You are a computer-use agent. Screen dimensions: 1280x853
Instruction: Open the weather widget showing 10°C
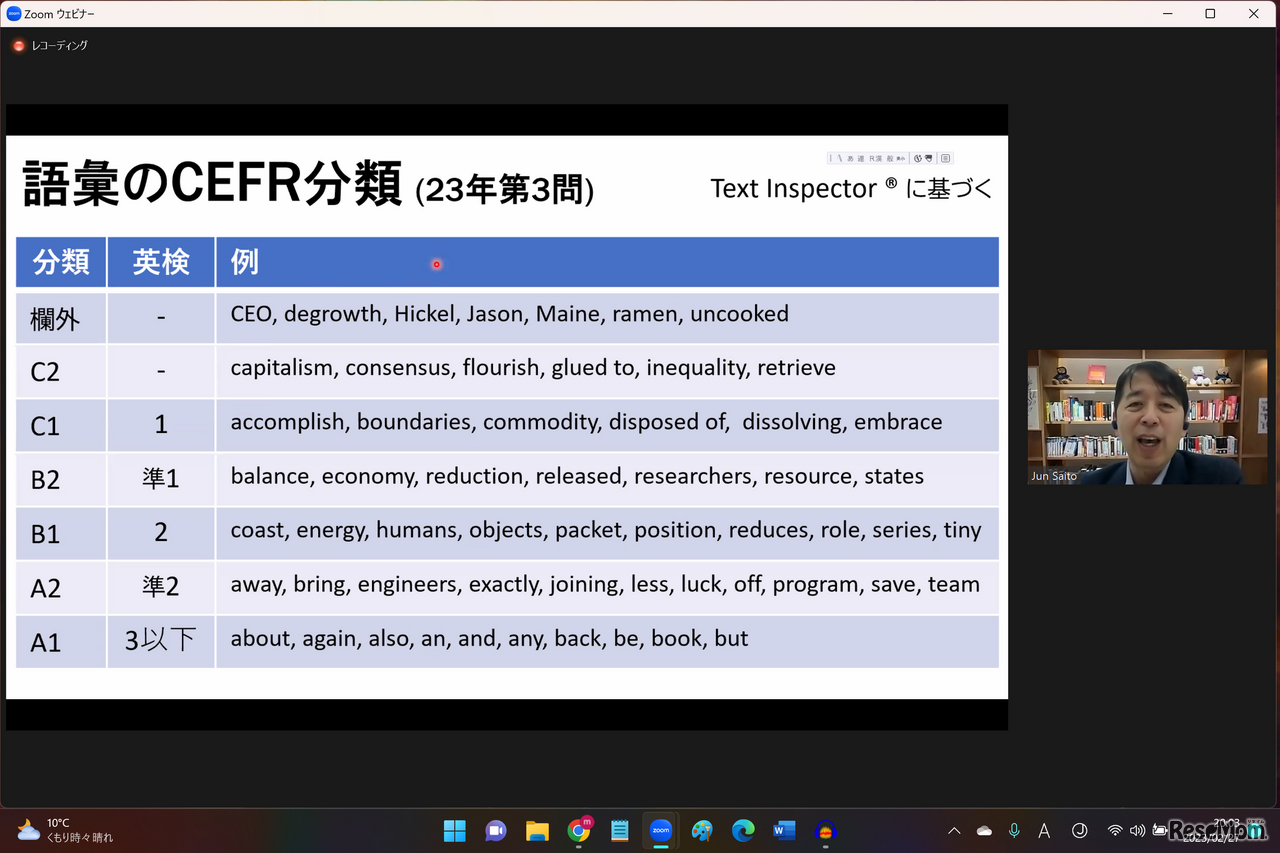[x=65, y=831]
